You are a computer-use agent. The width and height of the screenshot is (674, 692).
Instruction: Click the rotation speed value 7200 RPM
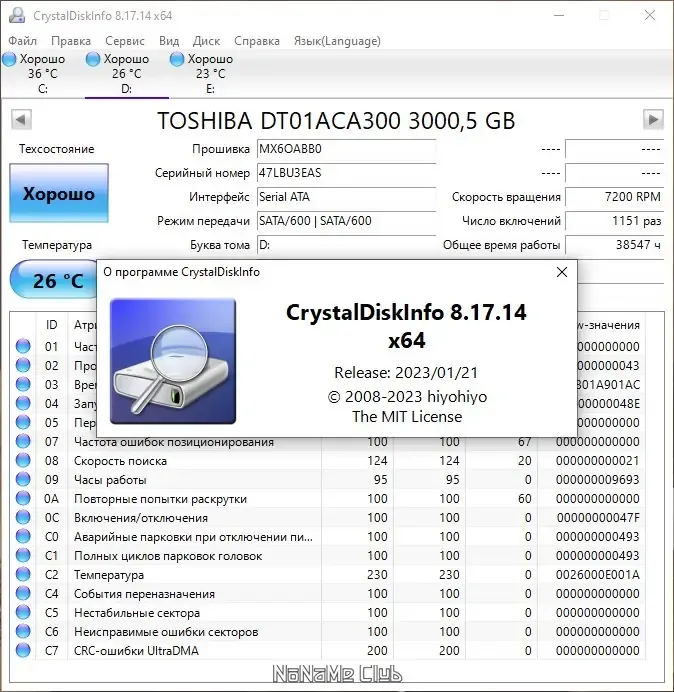pyautogui.click(x=614, y=197)
